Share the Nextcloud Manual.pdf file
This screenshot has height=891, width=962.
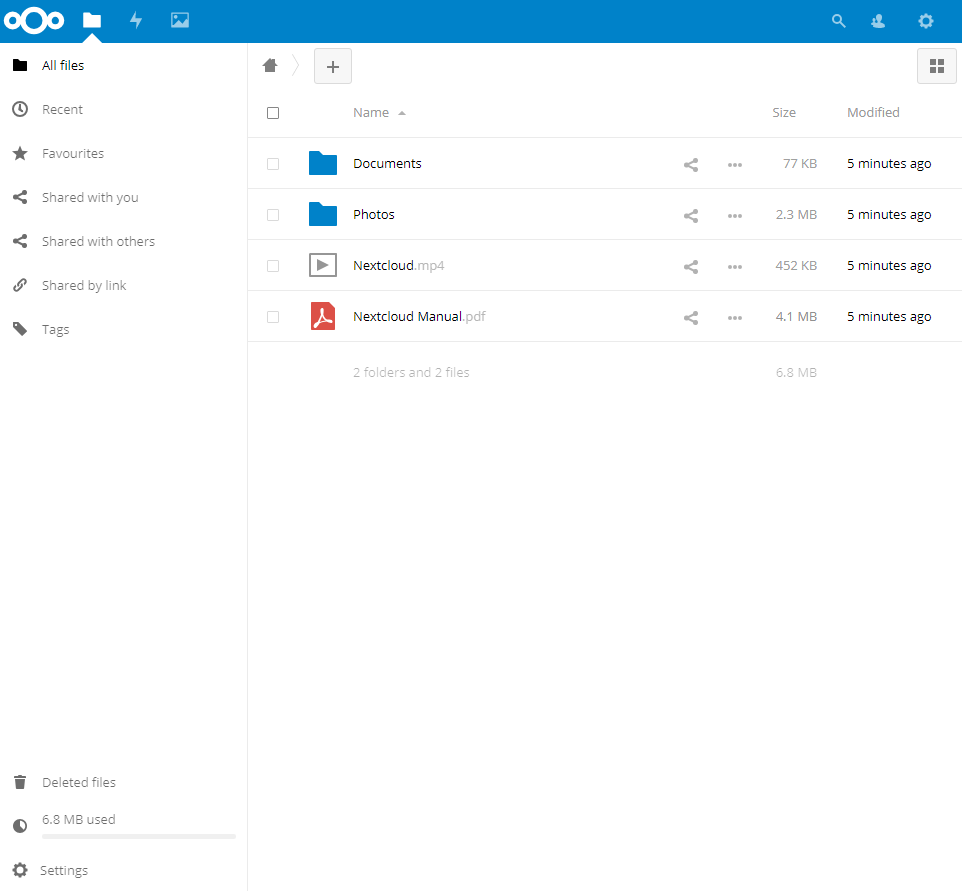pyautogui.click(x=691, y=317)
